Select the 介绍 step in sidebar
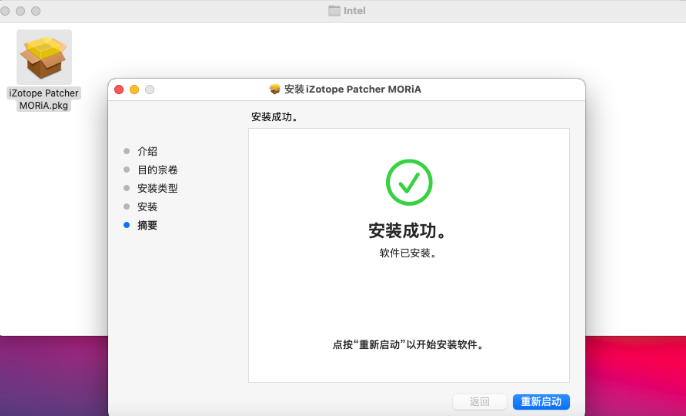 147,151
